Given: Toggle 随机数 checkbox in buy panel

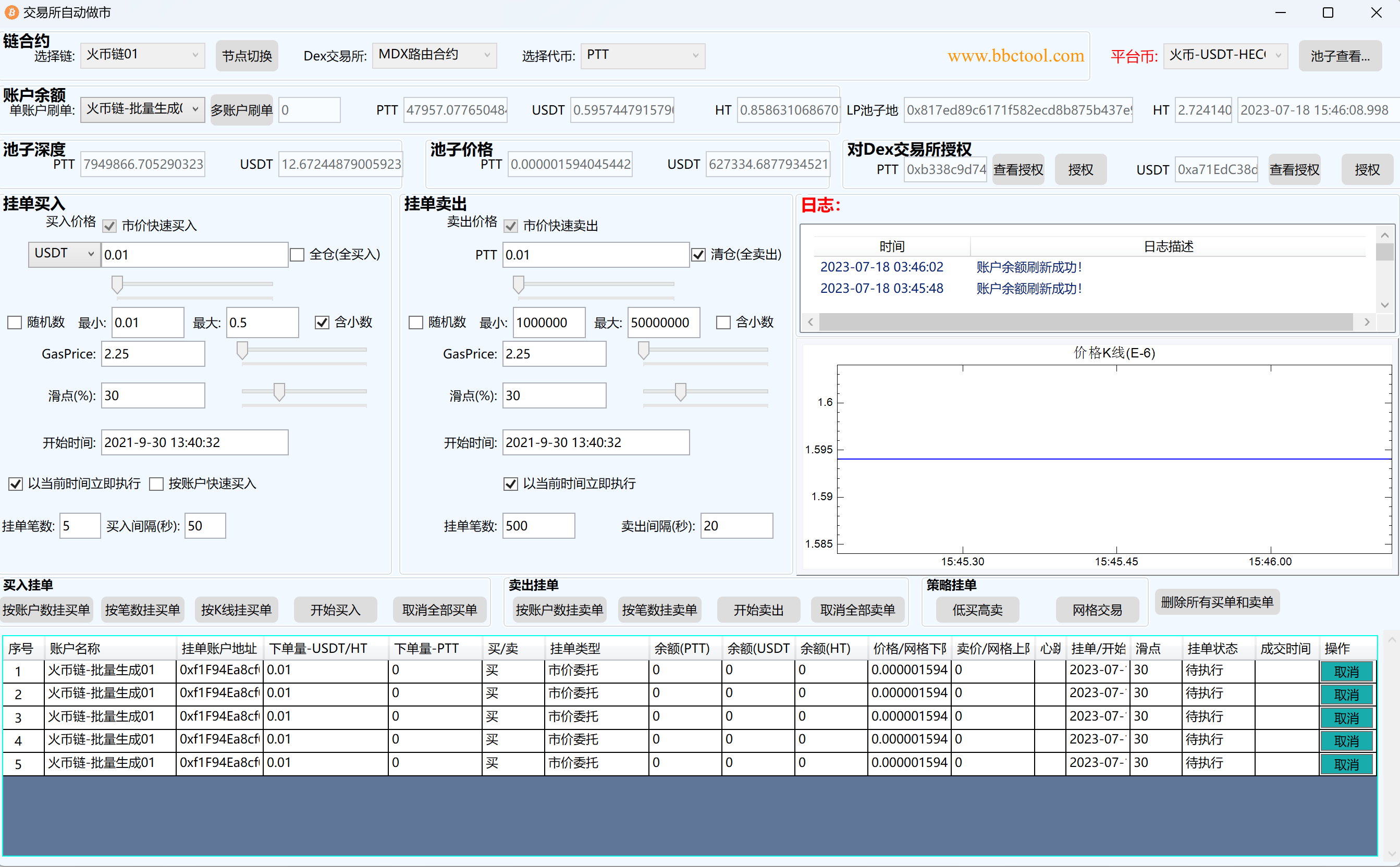Looking at the screenshot, I should (x=15, y=322).
